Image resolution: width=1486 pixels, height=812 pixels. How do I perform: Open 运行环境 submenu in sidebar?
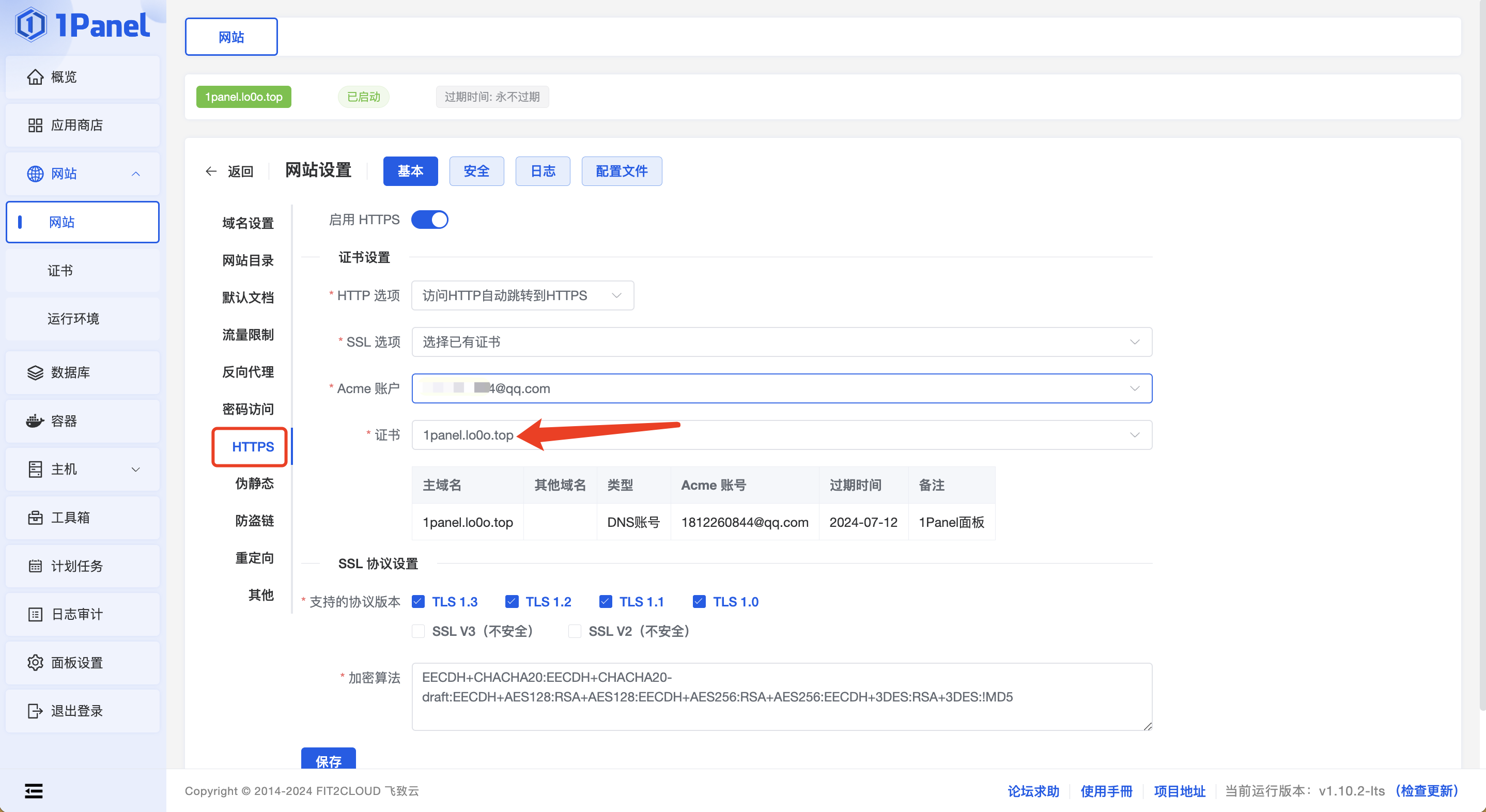click(83, 319)
